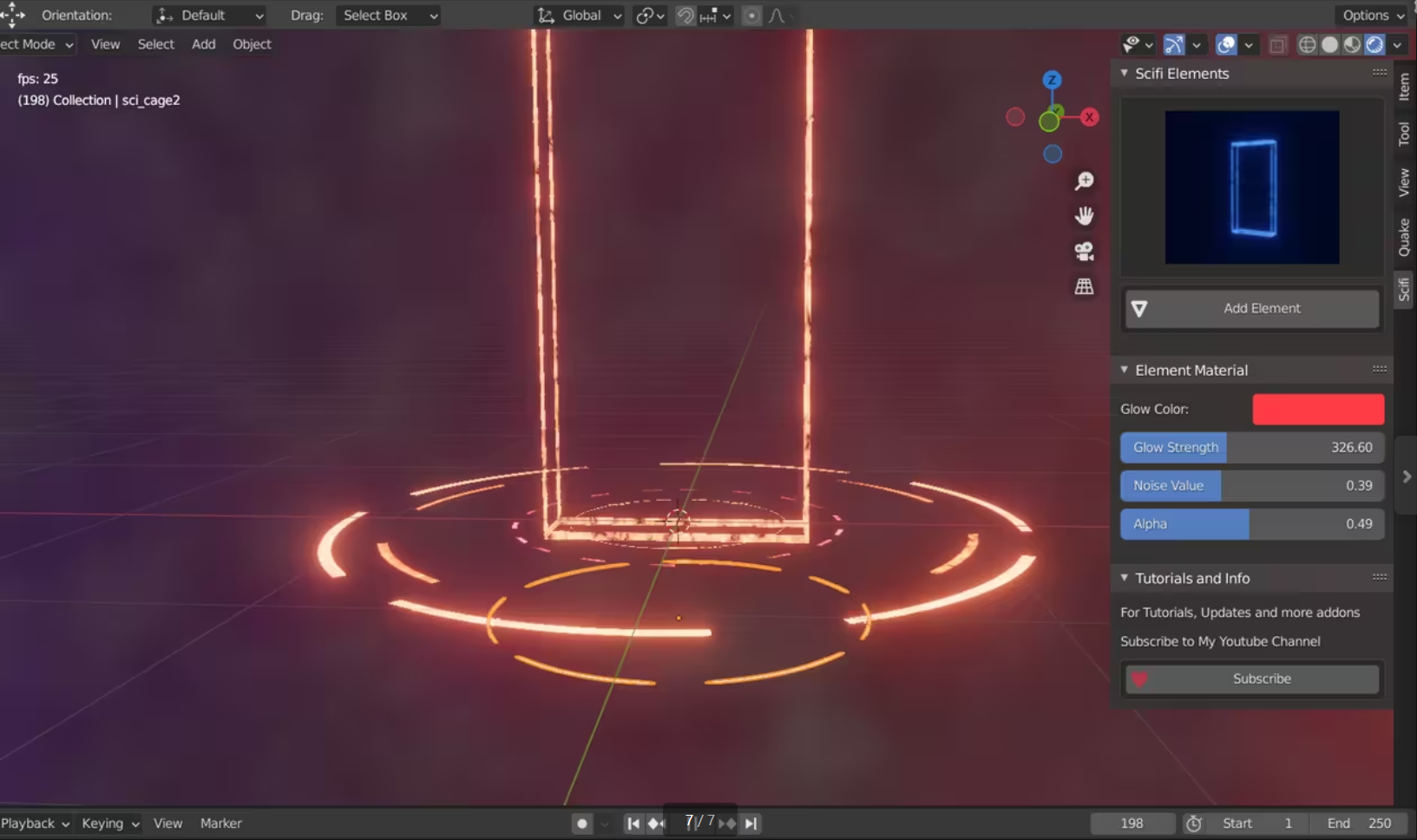Open the Object menu
The image size is (1417, 840).
[251, 44]
